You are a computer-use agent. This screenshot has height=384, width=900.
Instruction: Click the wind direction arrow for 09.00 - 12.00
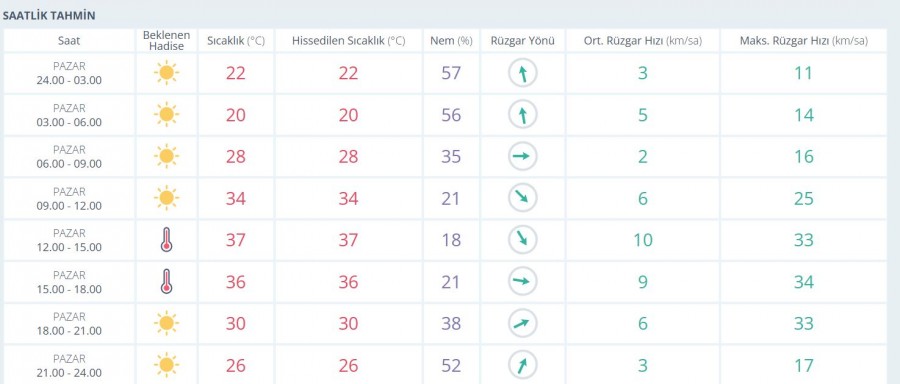pyautogui.click(x=523, y=199)
